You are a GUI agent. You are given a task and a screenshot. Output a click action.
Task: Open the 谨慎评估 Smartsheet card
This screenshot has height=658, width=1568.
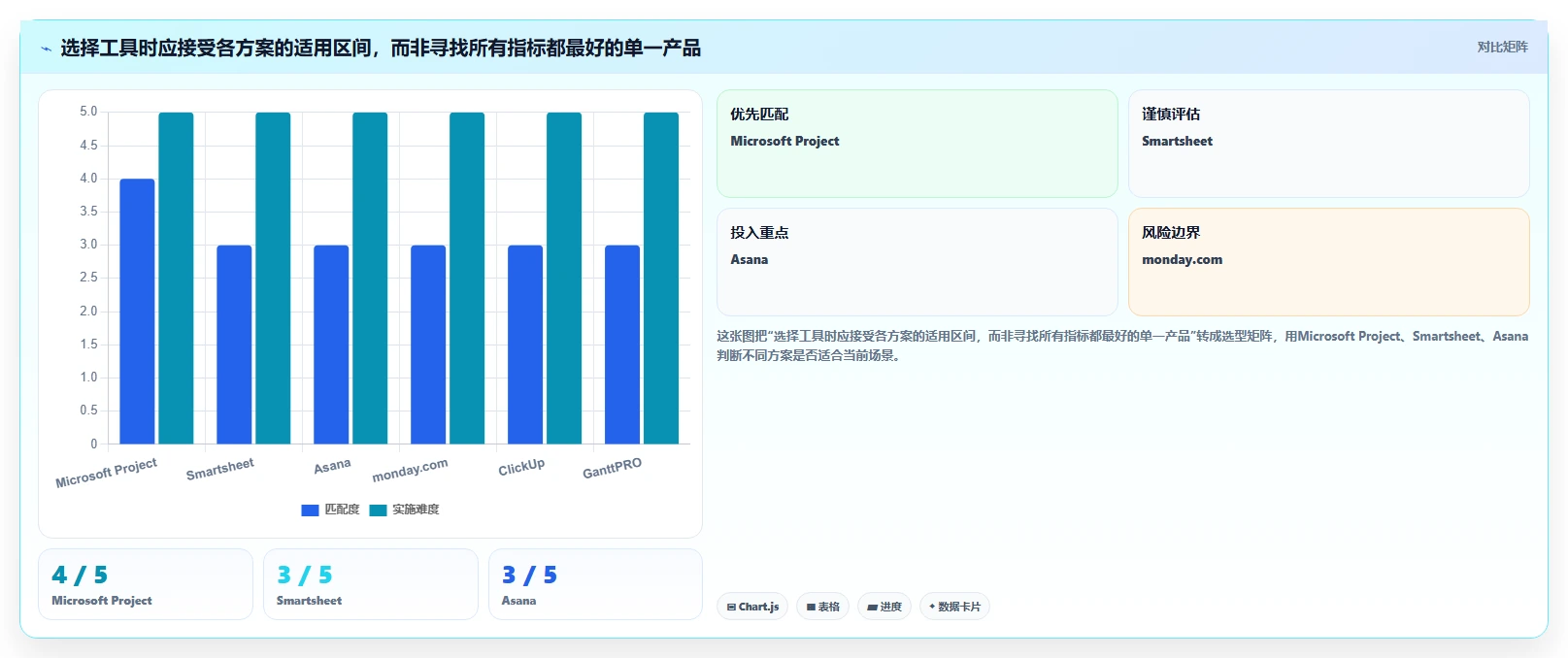(1329, 144)
